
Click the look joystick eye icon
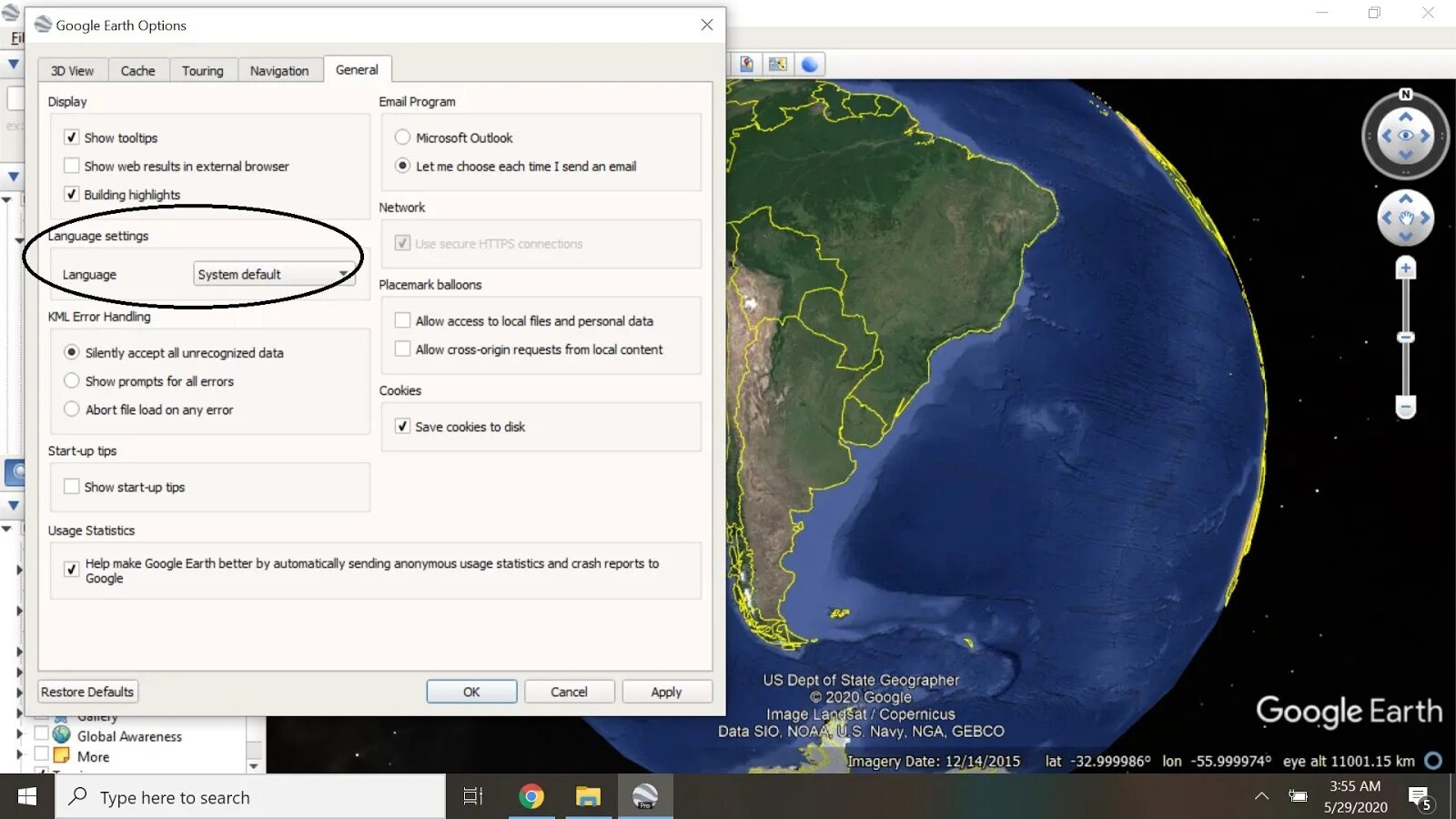coord(1406,136)
